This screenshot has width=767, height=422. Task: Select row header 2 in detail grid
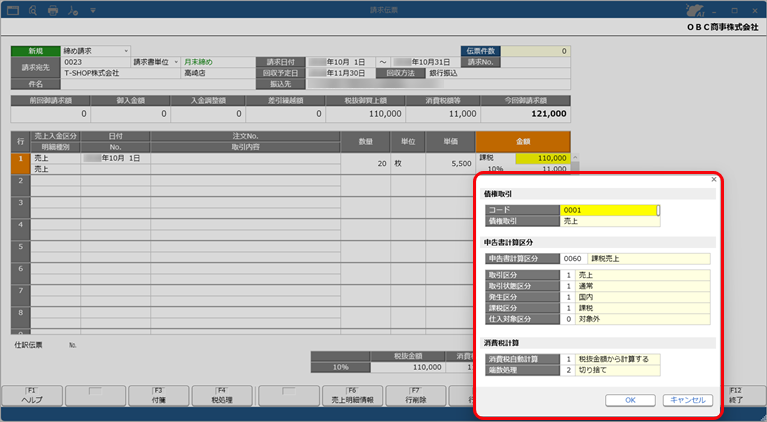[x=21, y=186]
